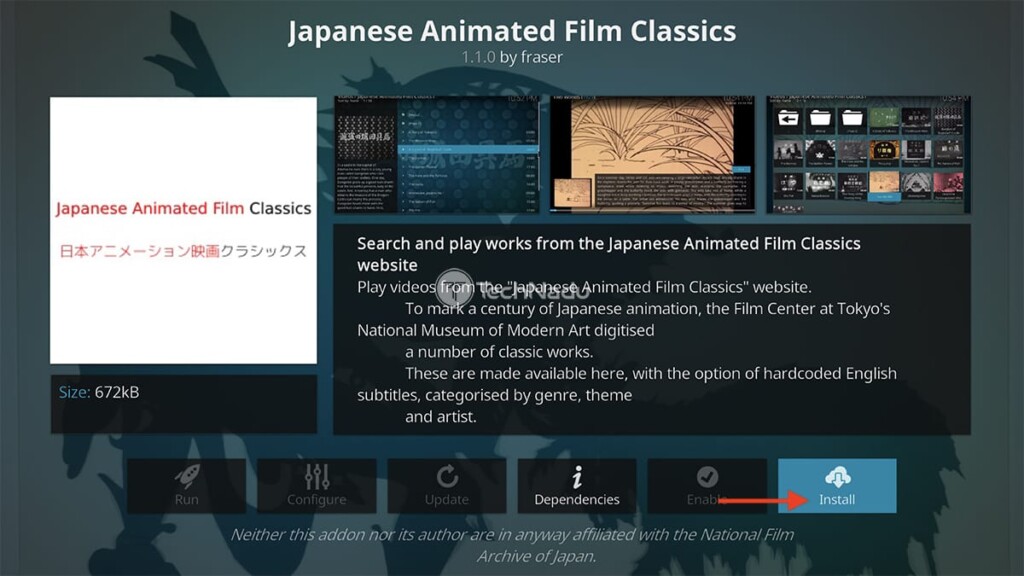Image resolution: width=1024 pixels, height=576 pixels.
Task: Open the addon list view screenshot
Action: coord(436,154)
